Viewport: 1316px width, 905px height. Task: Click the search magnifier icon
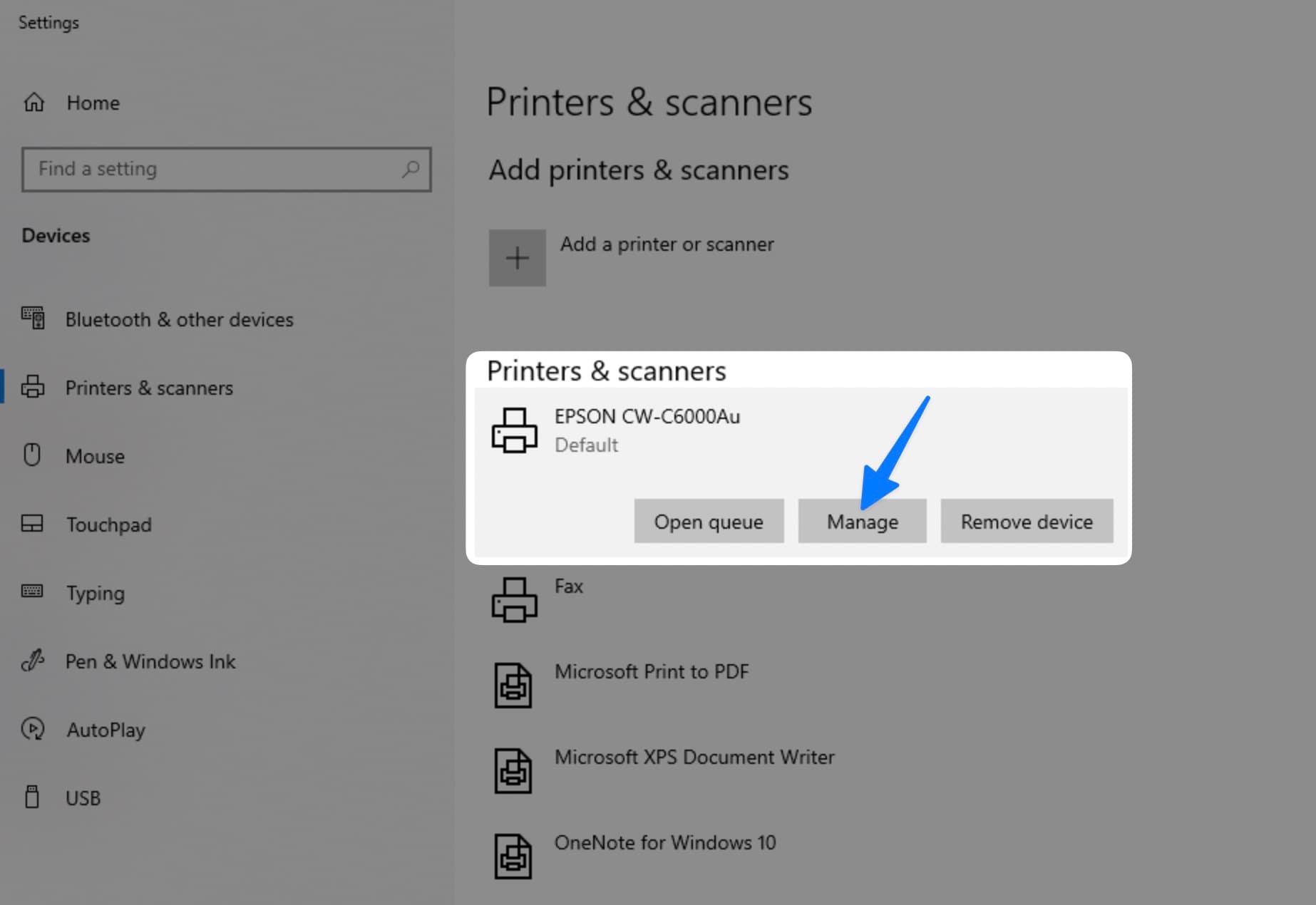pos(408,170)
